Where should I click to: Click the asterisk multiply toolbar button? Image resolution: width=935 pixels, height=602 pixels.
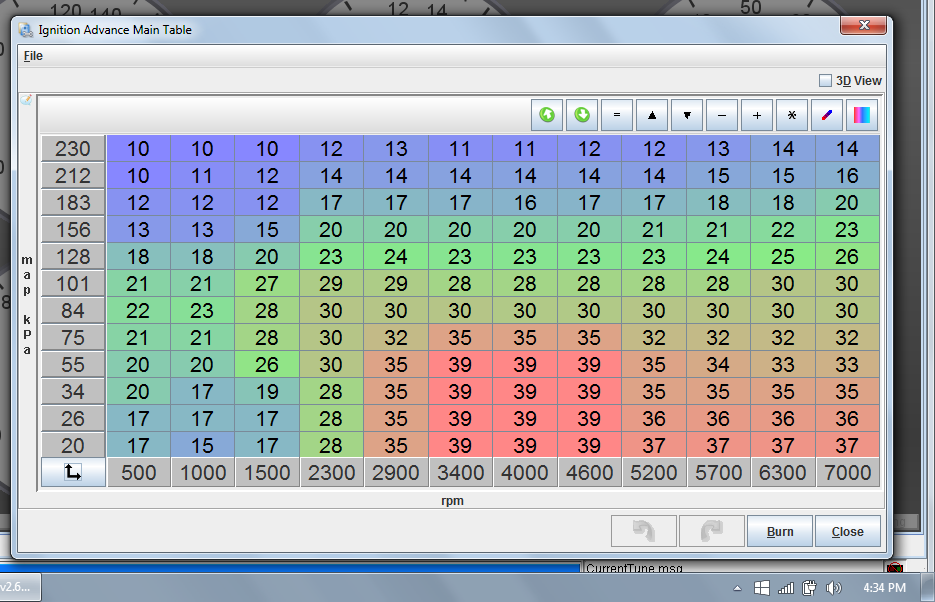[x=792, y=115]
